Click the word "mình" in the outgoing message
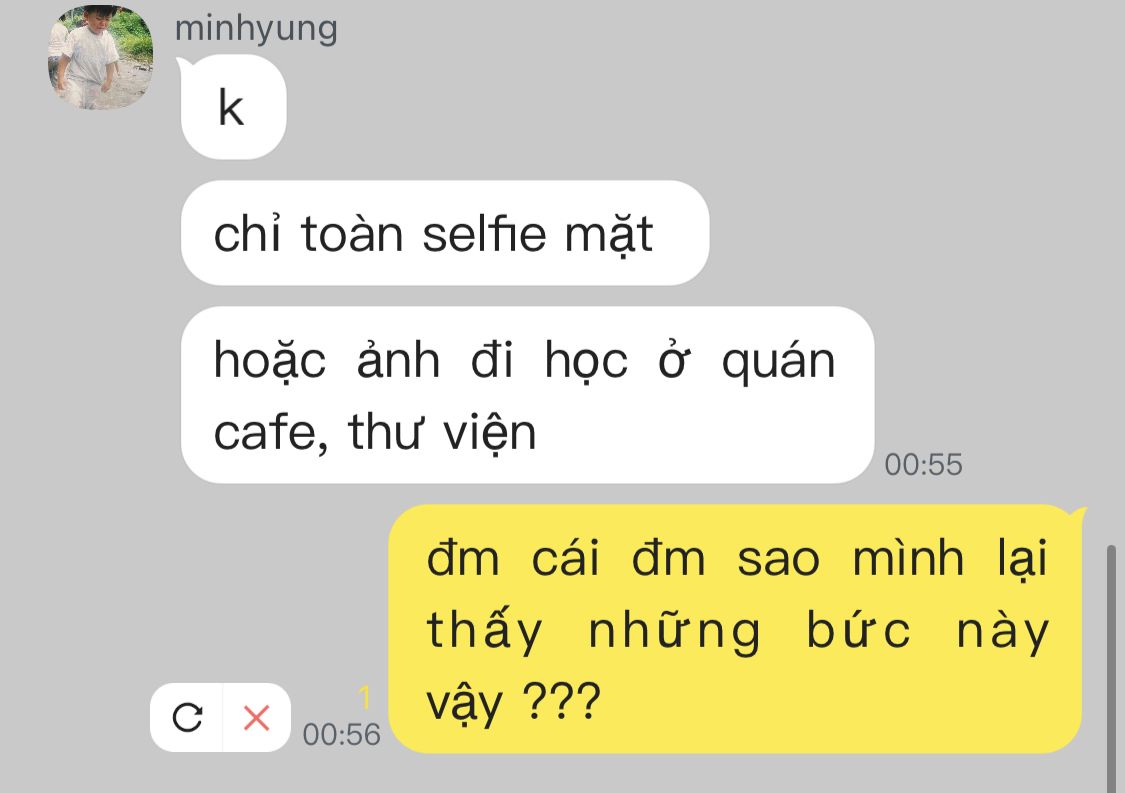Image resolution: width=1125 pixels, height=793 pixels. [908, 558]
